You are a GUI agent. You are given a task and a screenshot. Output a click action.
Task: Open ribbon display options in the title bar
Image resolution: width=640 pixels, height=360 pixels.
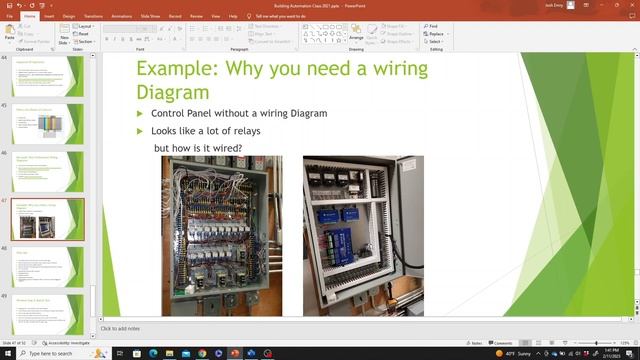pyautogui.click(x=586, y=5)
